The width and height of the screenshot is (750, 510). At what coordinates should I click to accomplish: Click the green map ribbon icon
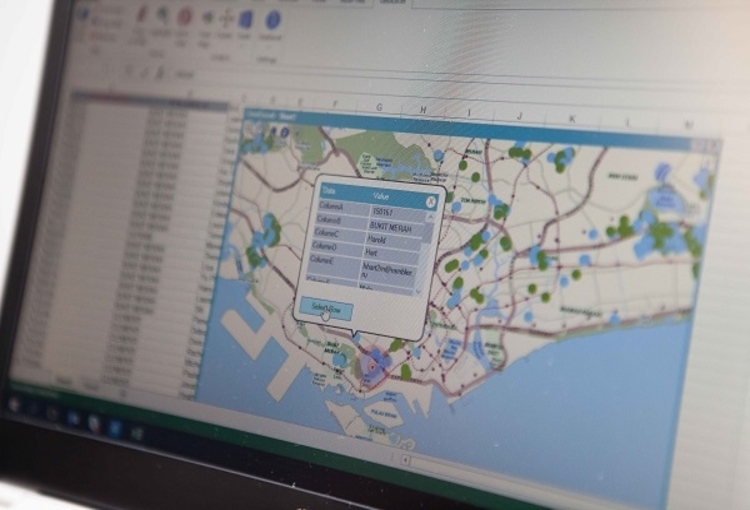[162, 16]
